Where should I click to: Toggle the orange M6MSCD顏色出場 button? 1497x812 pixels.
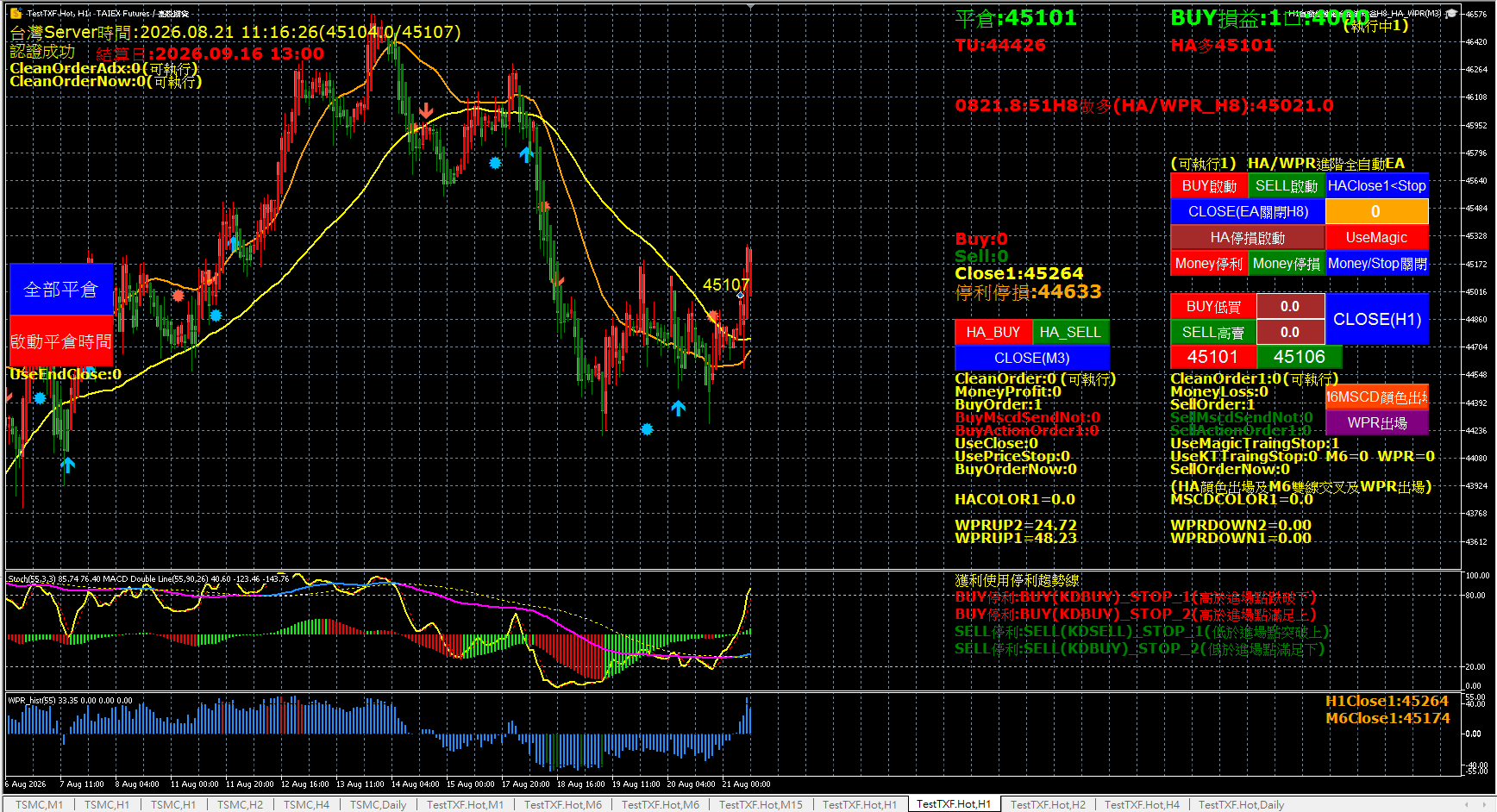coord(1377,397)
